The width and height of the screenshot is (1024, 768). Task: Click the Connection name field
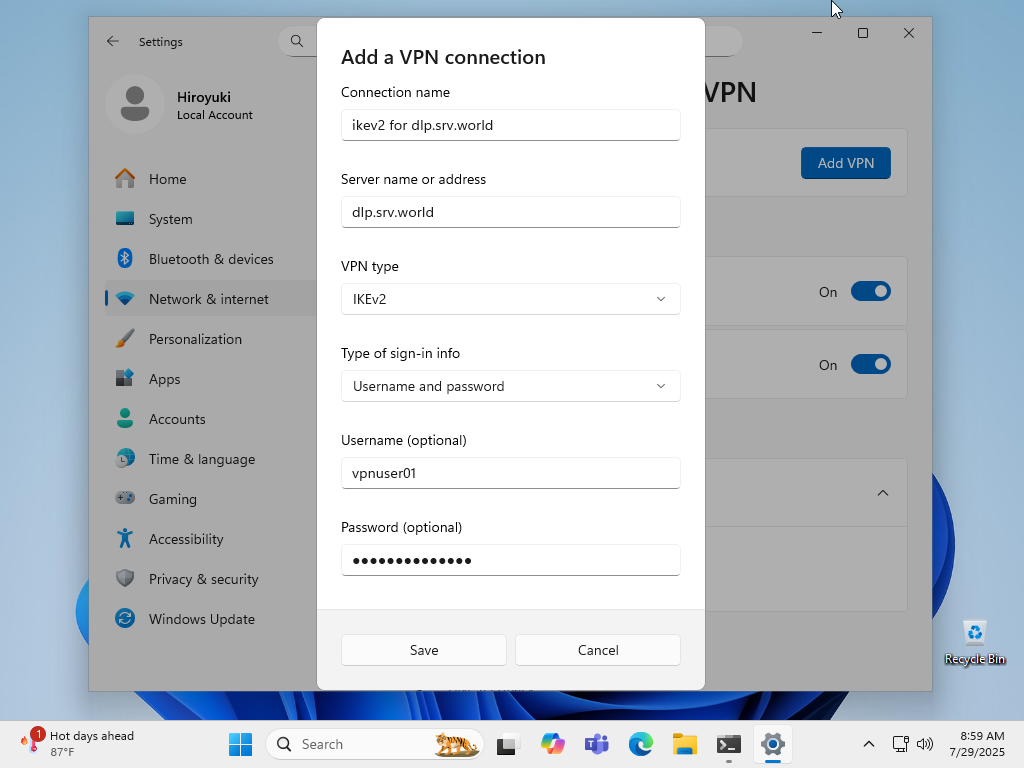coord(511,125)
